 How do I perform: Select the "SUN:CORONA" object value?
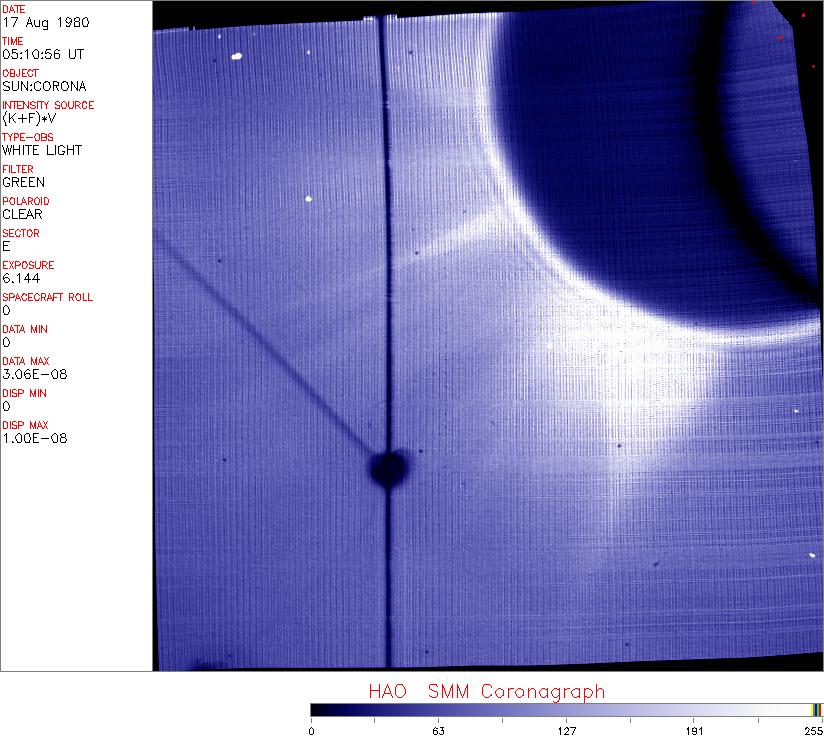pos(44,86)
